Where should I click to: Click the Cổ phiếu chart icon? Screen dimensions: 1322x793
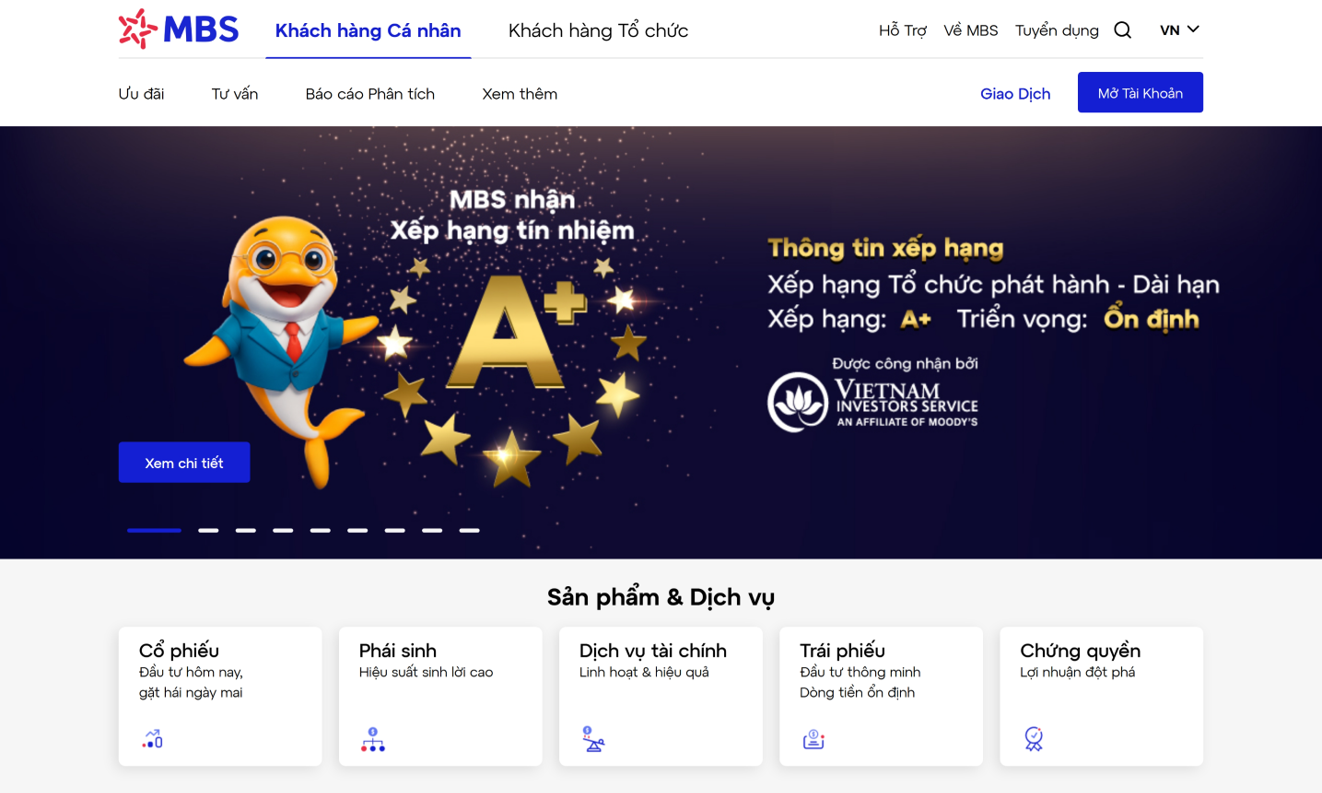point(152,739)
